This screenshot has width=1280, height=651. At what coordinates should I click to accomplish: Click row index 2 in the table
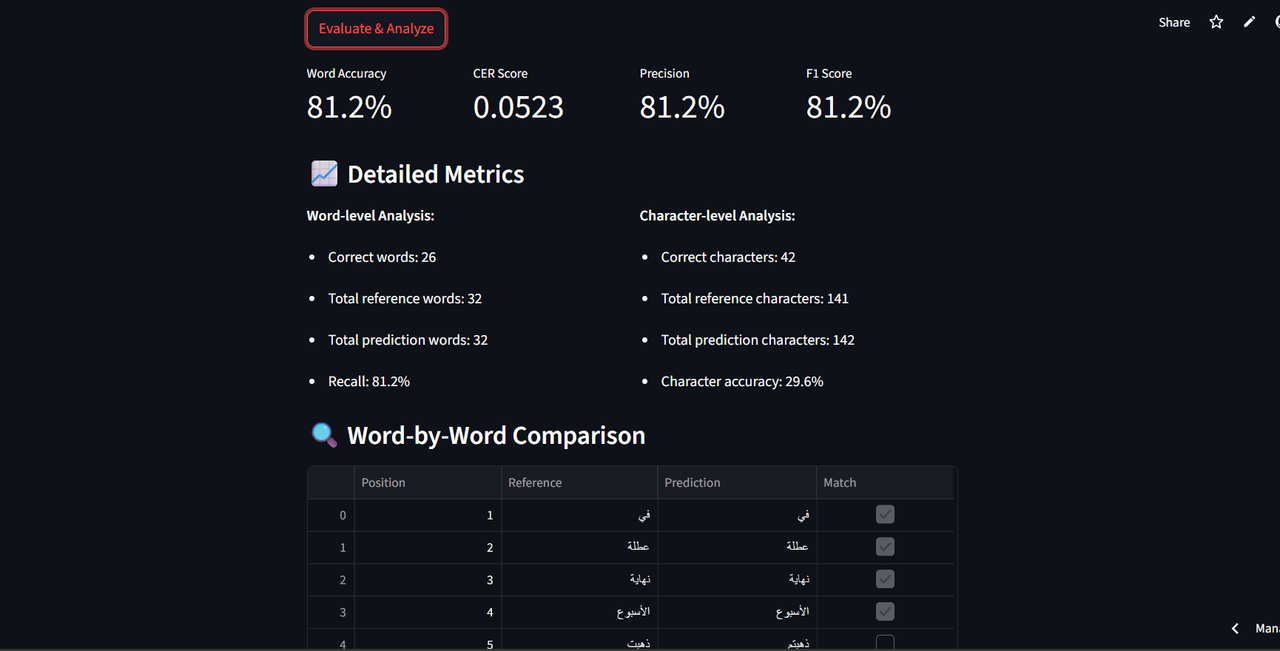tap(331, 580)
